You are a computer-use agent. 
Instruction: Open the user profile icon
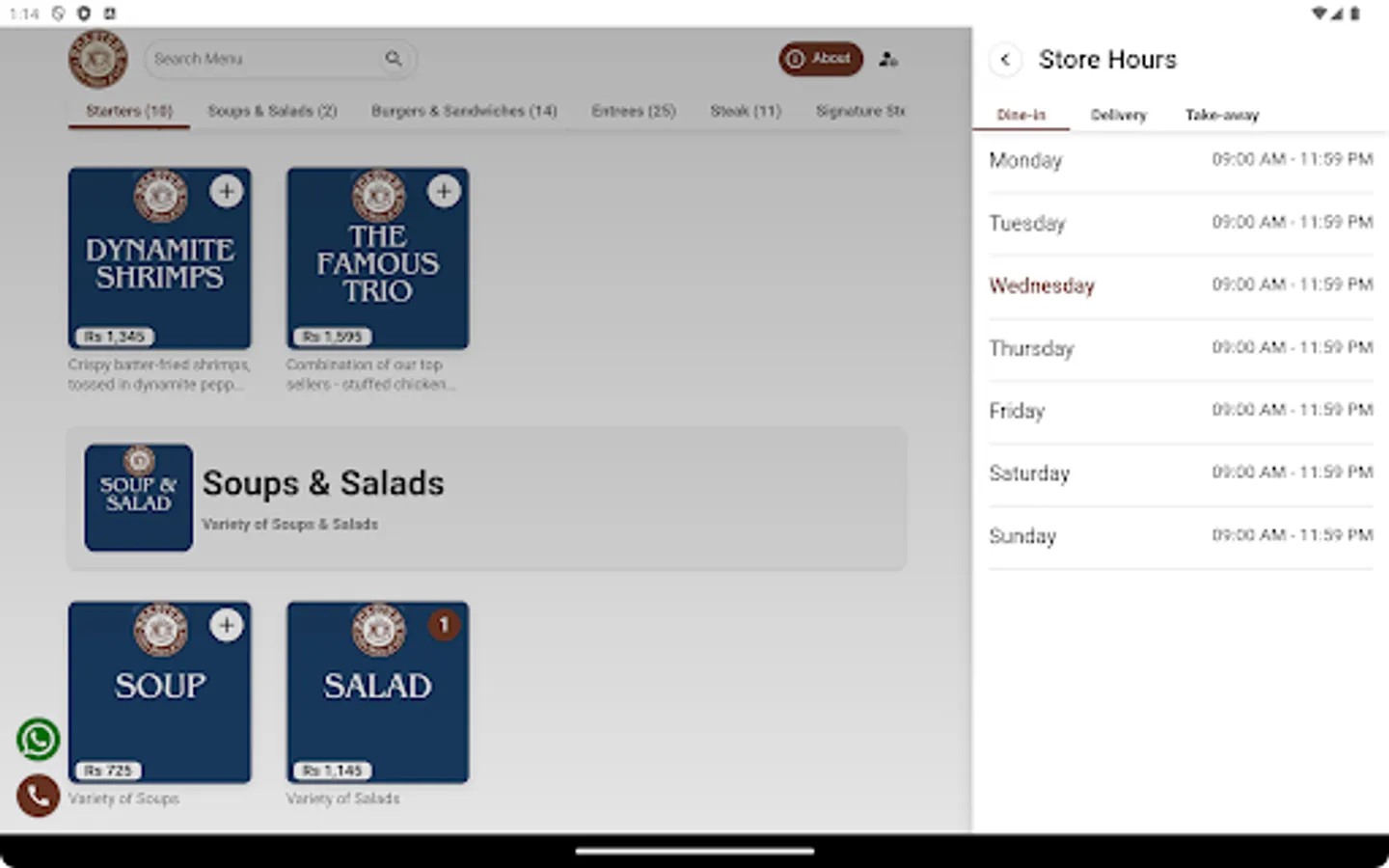886,59
